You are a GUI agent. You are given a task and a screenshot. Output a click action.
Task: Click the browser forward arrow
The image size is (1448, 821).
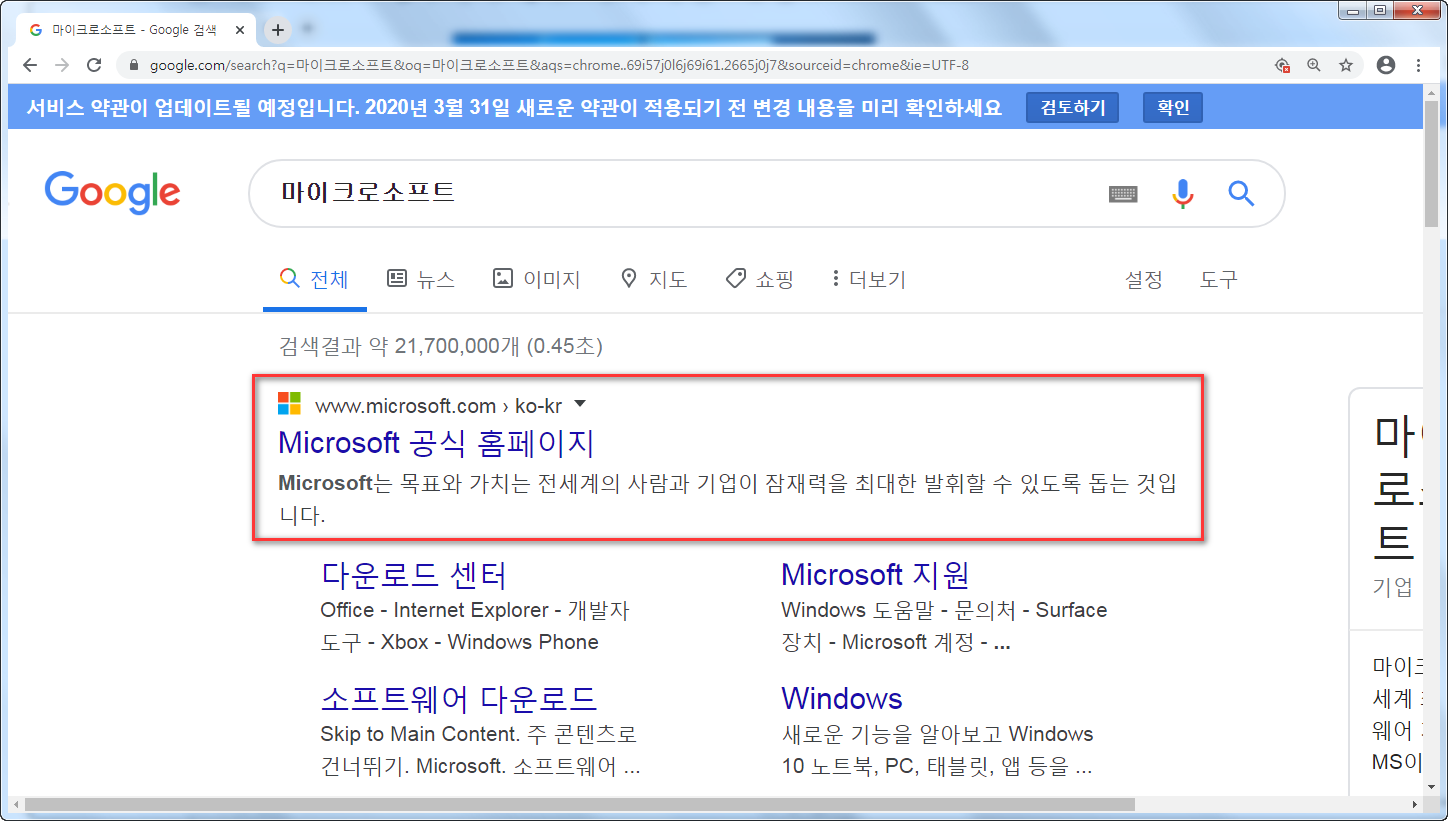point(62,65)
